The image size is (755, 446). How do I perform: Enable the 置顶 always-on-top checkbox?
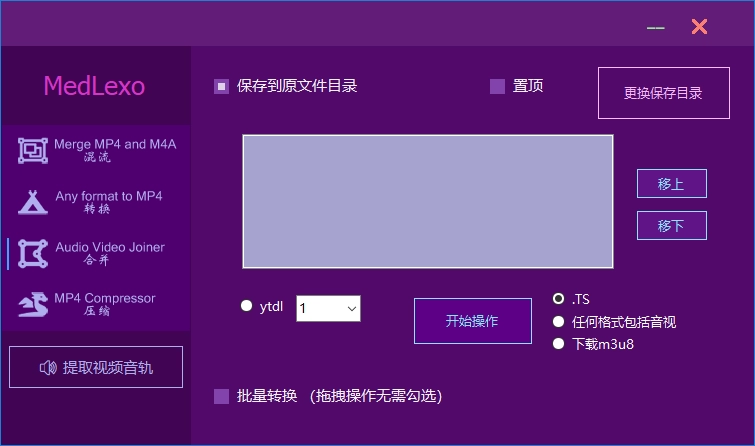tap(497, 87)
